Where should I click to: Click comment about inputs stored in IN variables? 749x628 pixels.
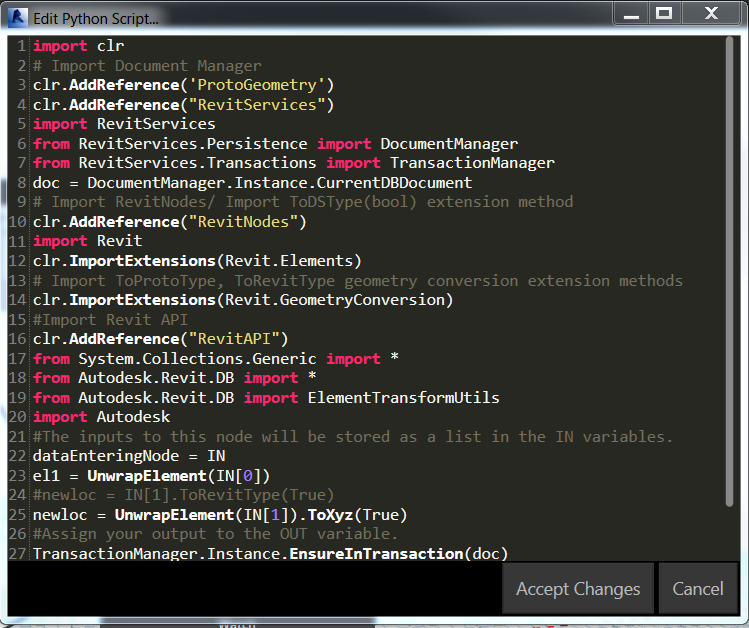pos(353,436)
